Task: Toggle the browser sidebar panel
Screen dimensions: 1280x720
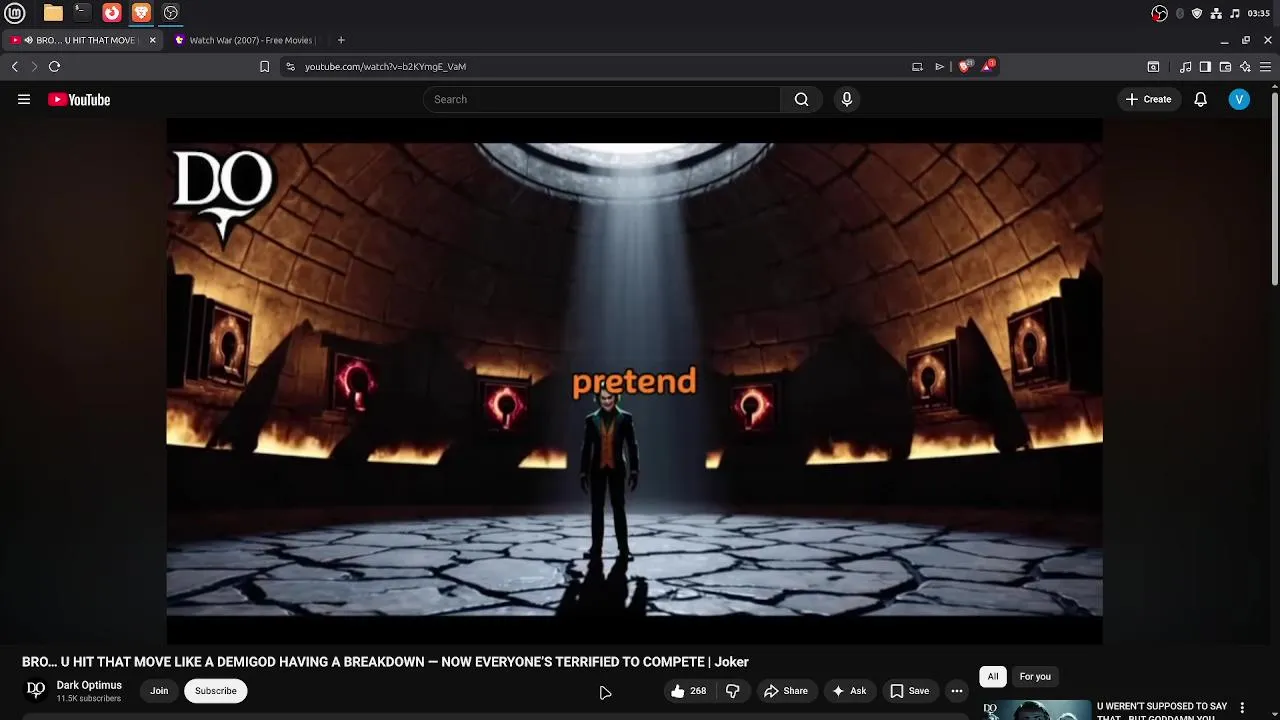Action: click(x=1205, y=66)
